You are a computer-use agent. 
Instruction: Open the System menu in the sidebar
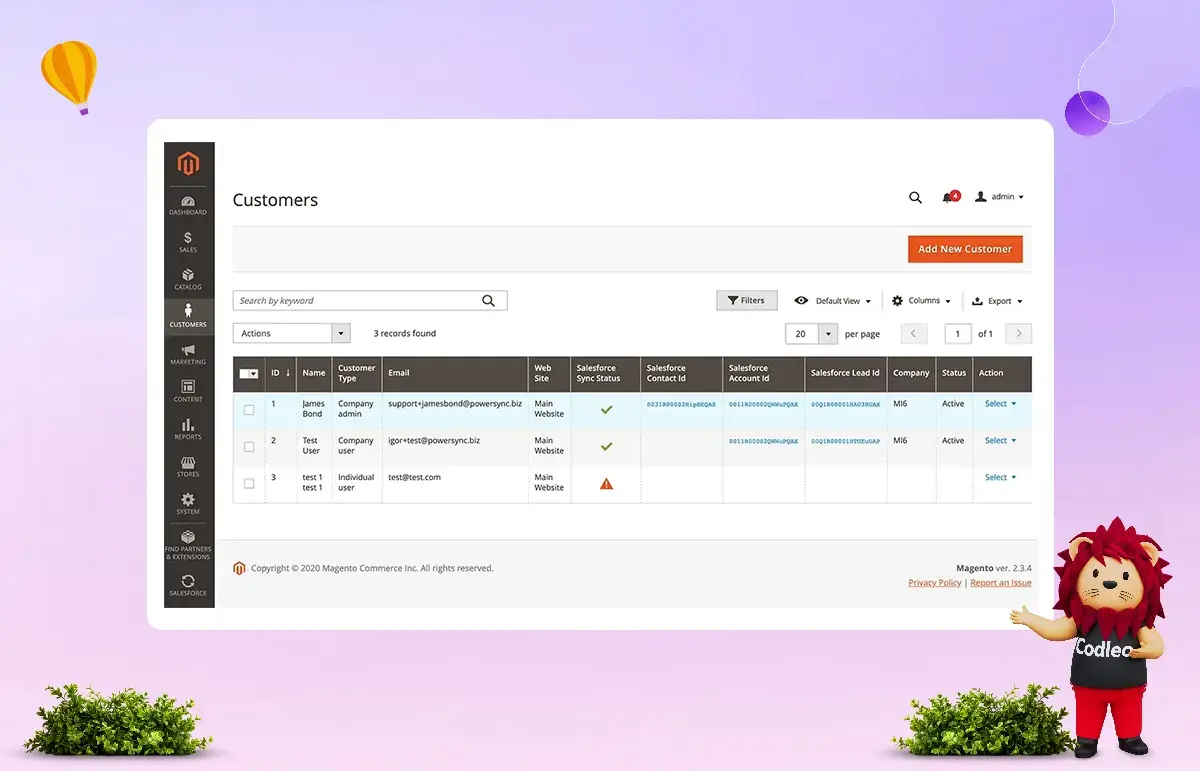tap(188, 503)
